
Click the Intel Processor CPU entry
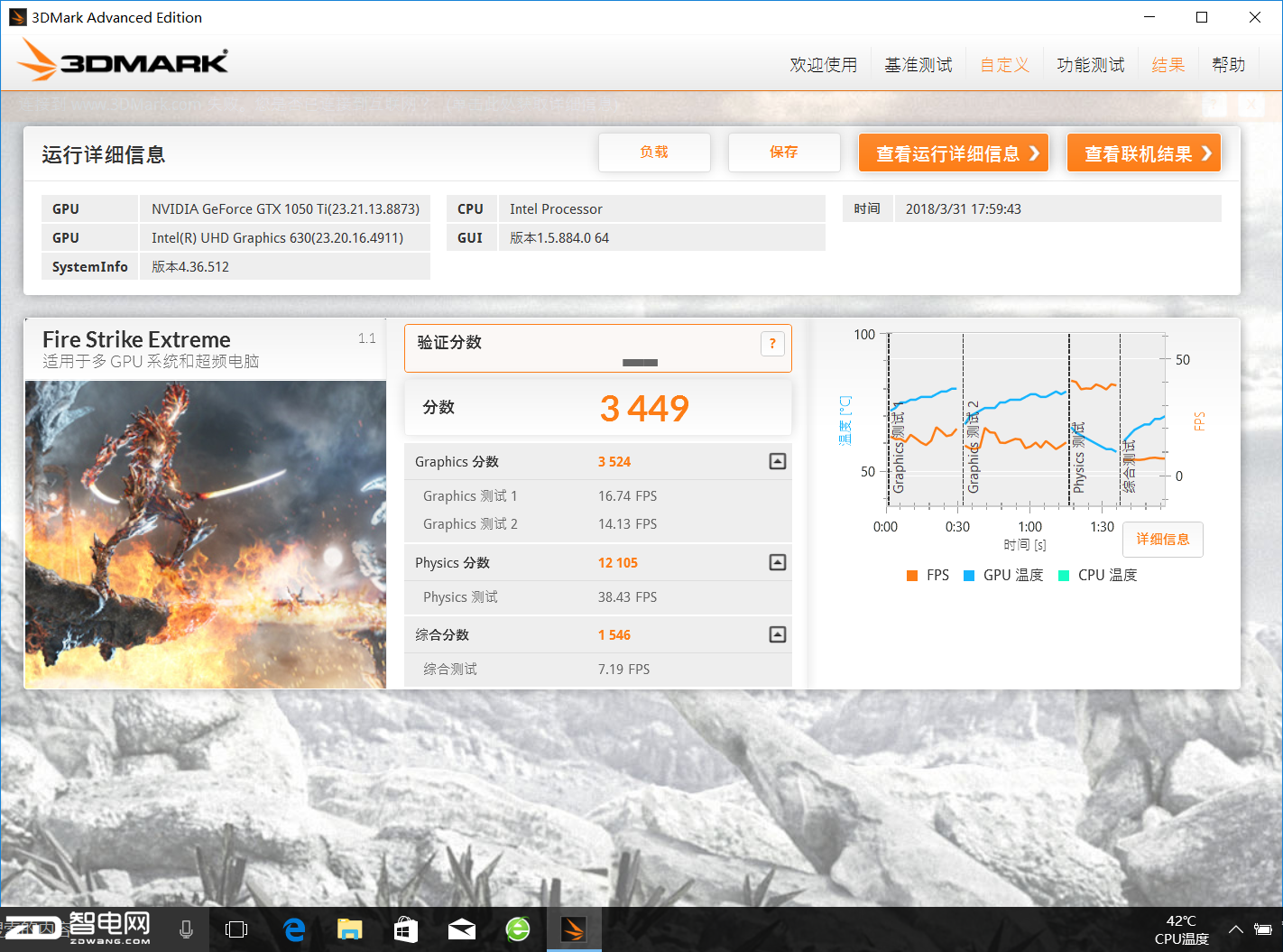[662, 208]
